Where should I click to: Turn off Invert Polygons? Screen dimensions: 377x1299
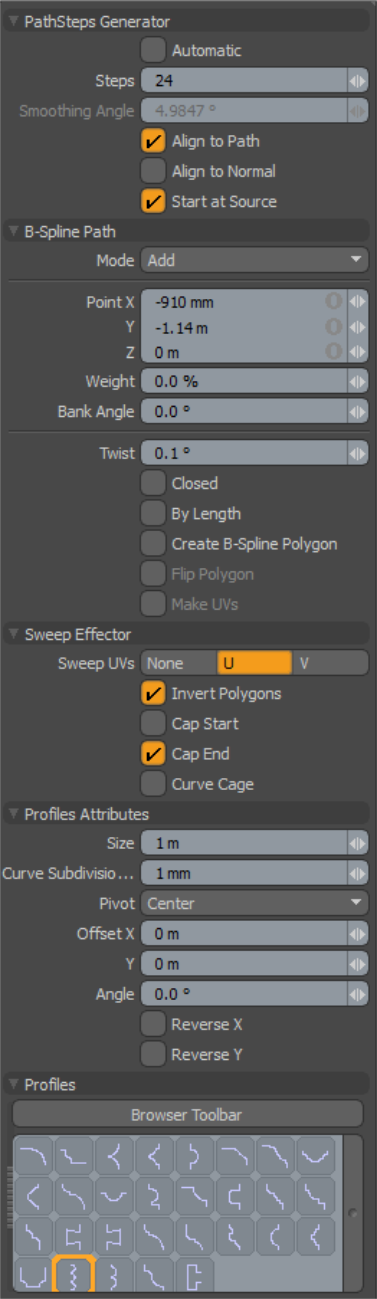tap(153, 693)
